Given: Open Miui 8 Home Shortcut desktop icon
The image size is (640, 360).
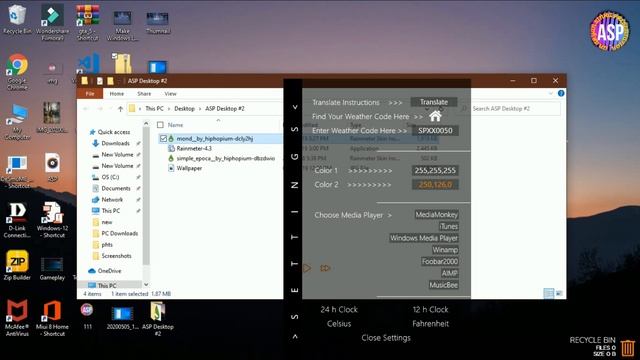Looking at the screenshot, I should point(52,318).
